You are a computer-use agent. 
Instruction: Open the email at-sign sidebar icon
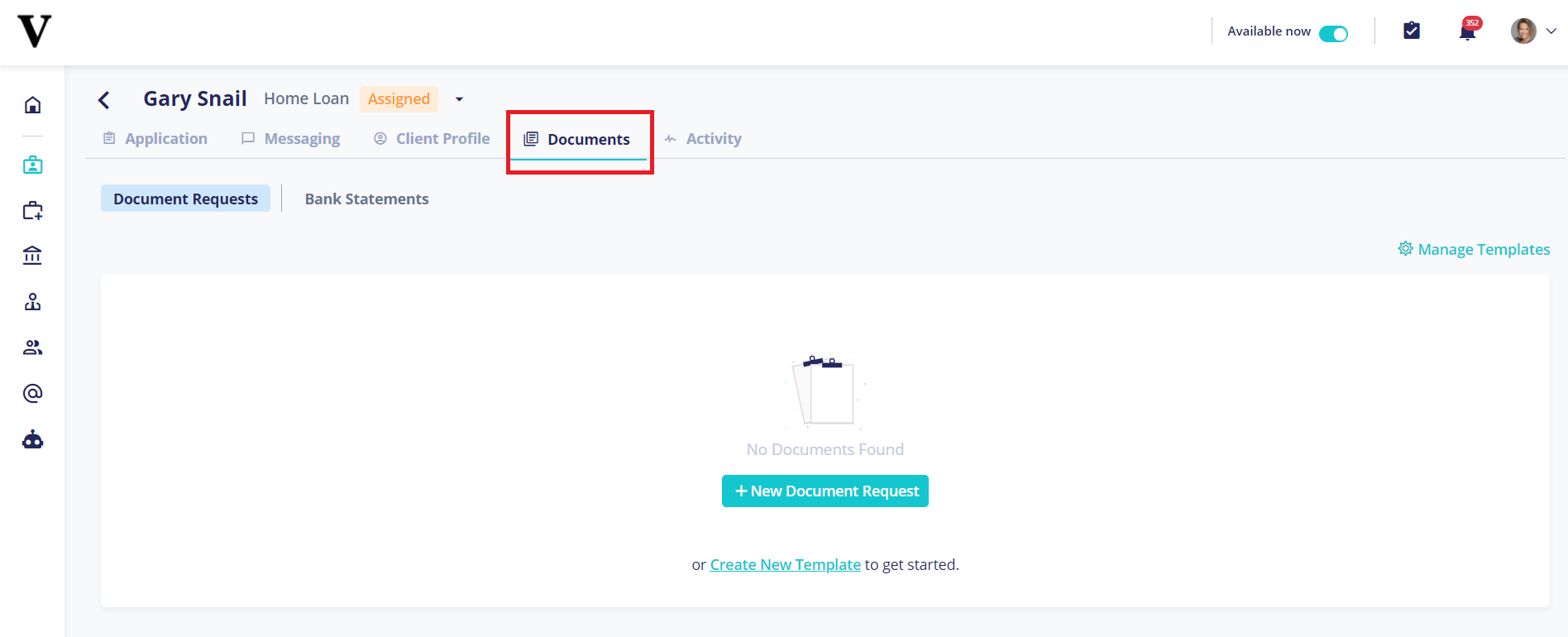(32, 393)
